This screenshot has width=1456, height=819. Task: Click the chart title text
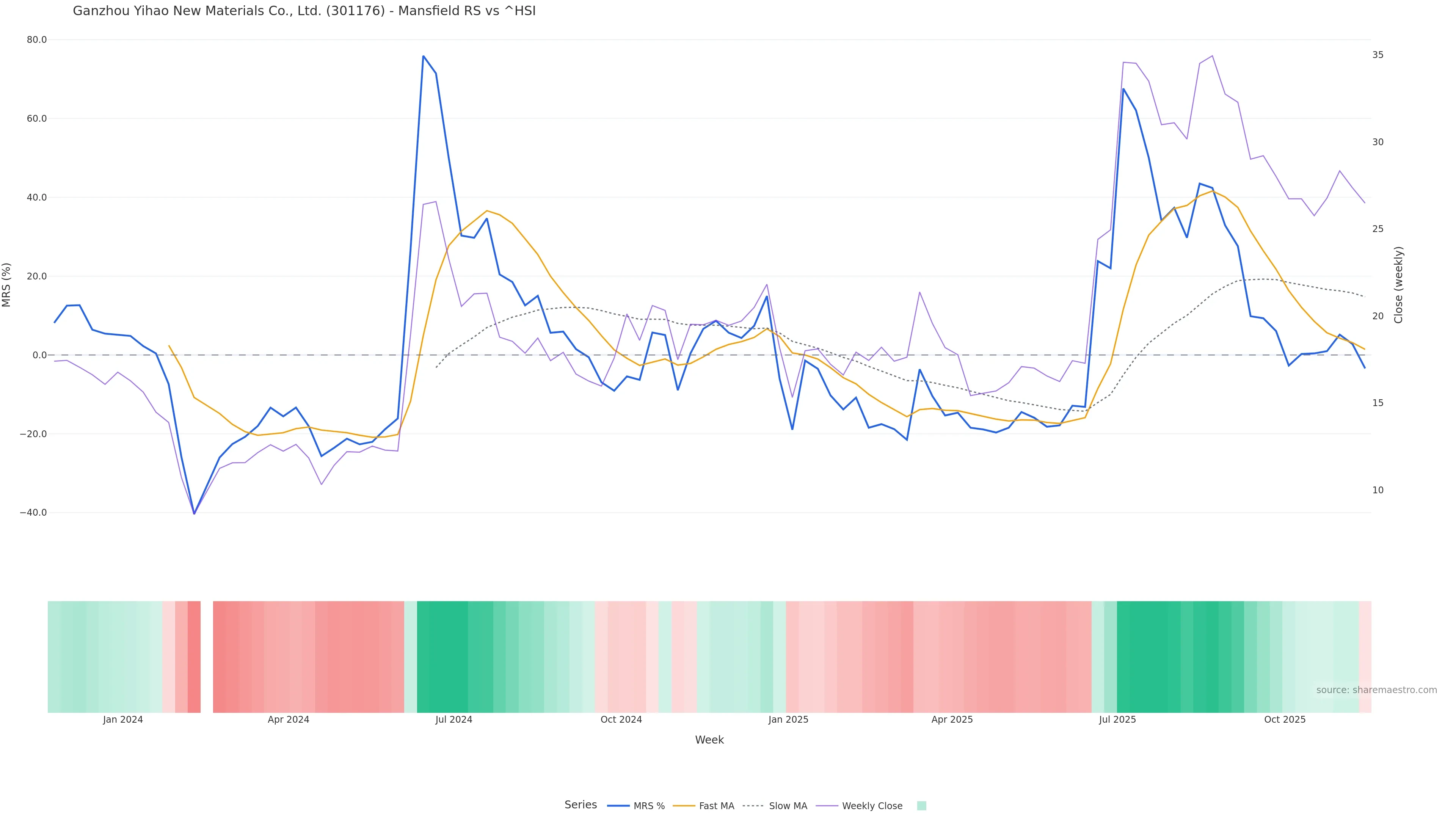[304, 11]
